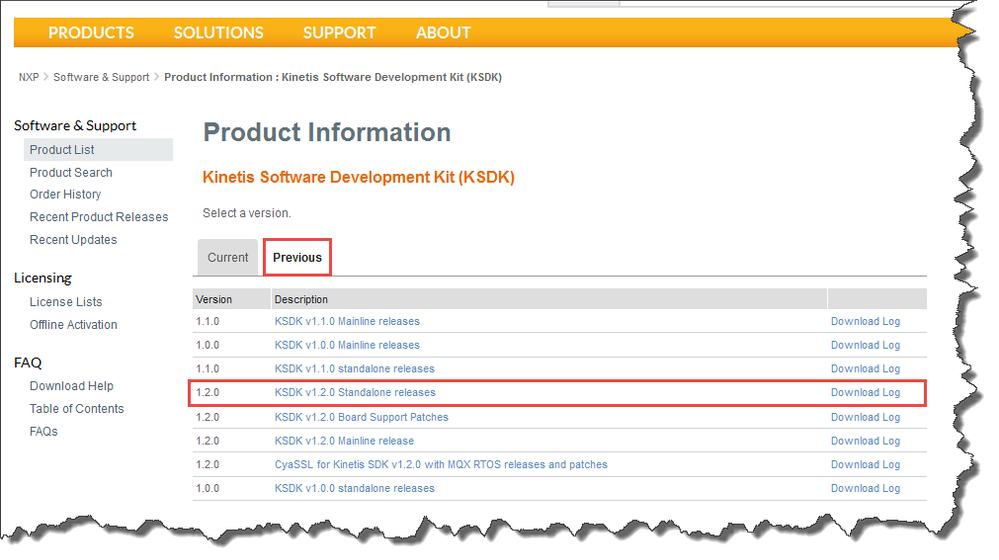
Task: Open Recent Product Releases
Action: click(x=99, y=217)
